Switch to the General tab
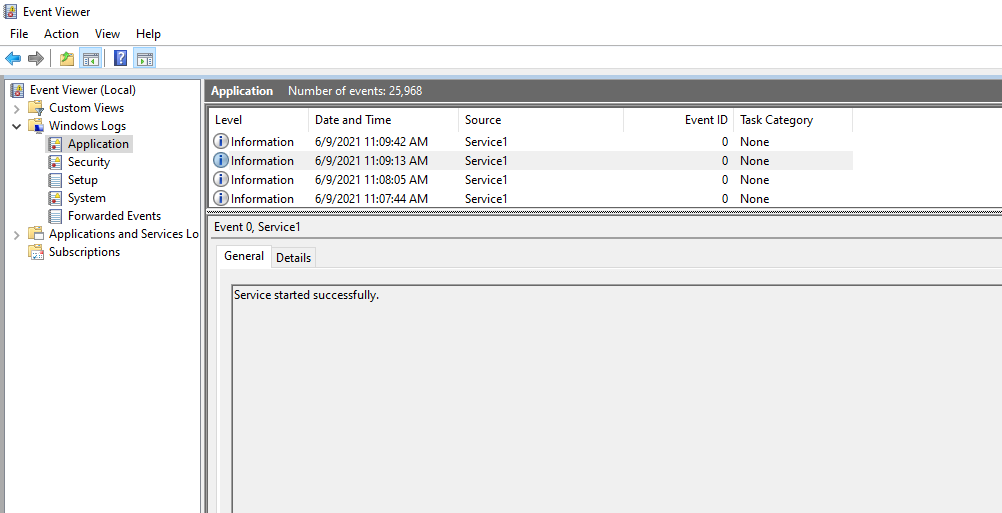Image resolution: width=1002 pixels, height=513 pixels. coord(244,256)
